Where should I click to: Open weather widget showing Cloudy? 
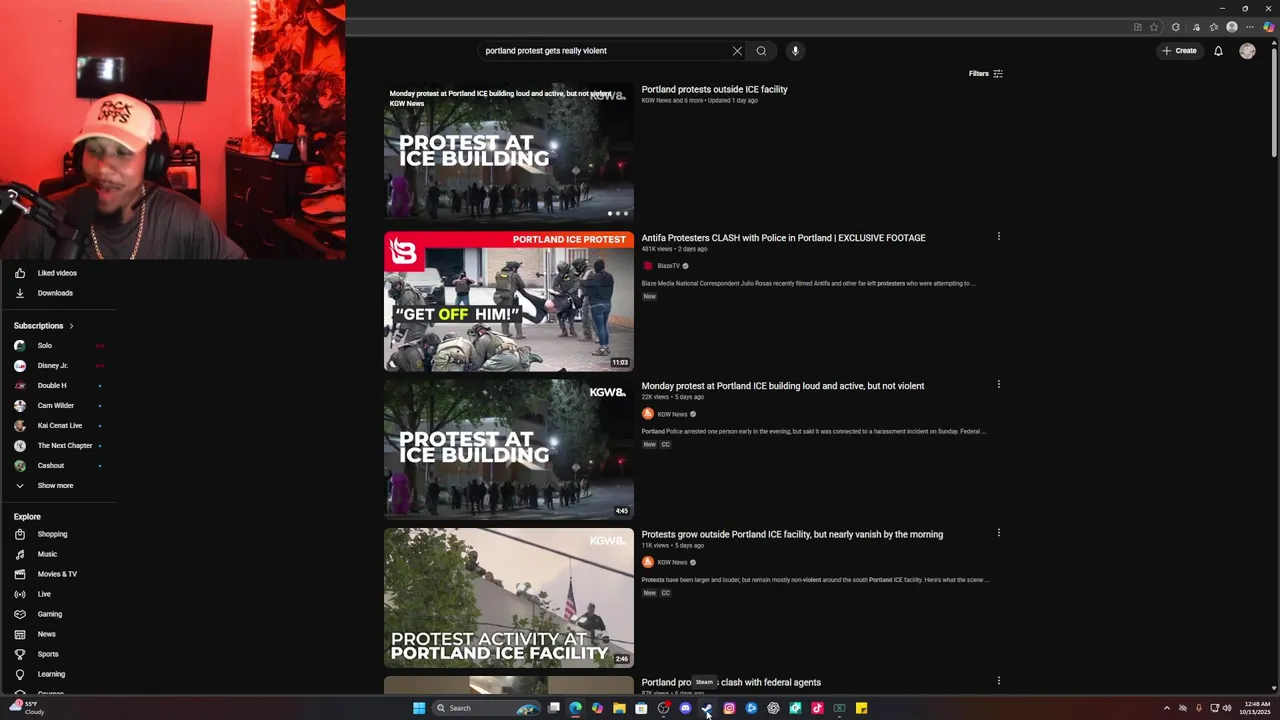(27, 708)
